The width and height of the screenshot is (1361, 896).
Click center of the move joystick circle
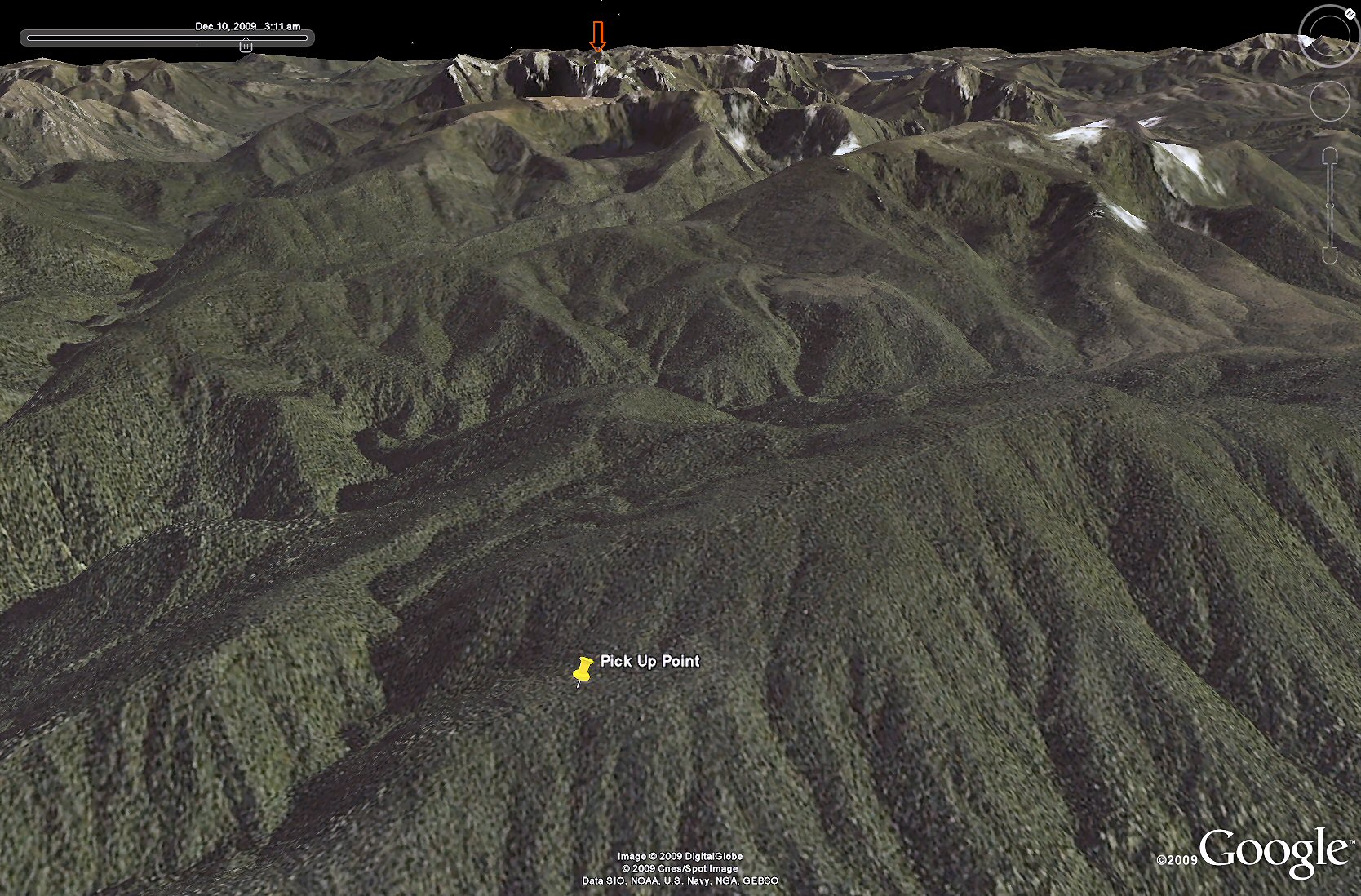click(1330, 100)
